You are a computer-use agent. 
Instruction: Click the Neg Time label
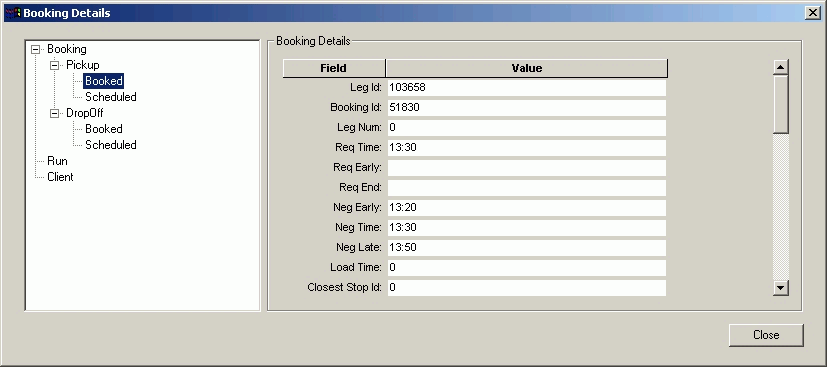click(358, 228)
